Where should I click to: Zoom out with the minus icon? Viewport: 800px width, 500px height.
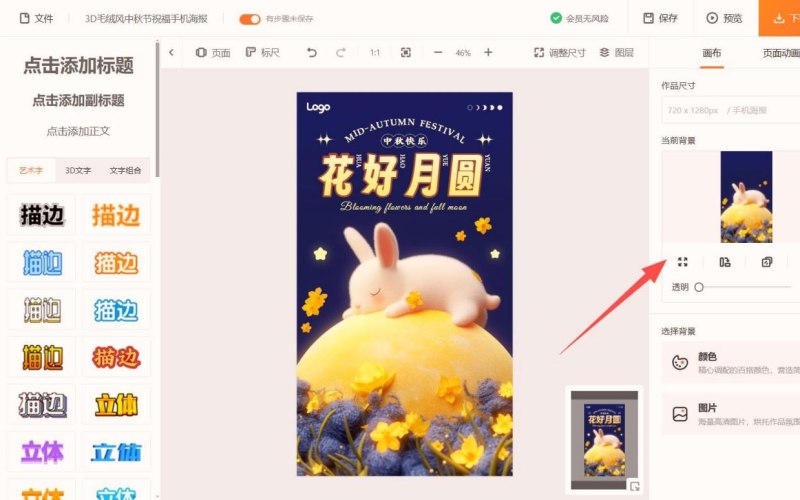point(438,52)
